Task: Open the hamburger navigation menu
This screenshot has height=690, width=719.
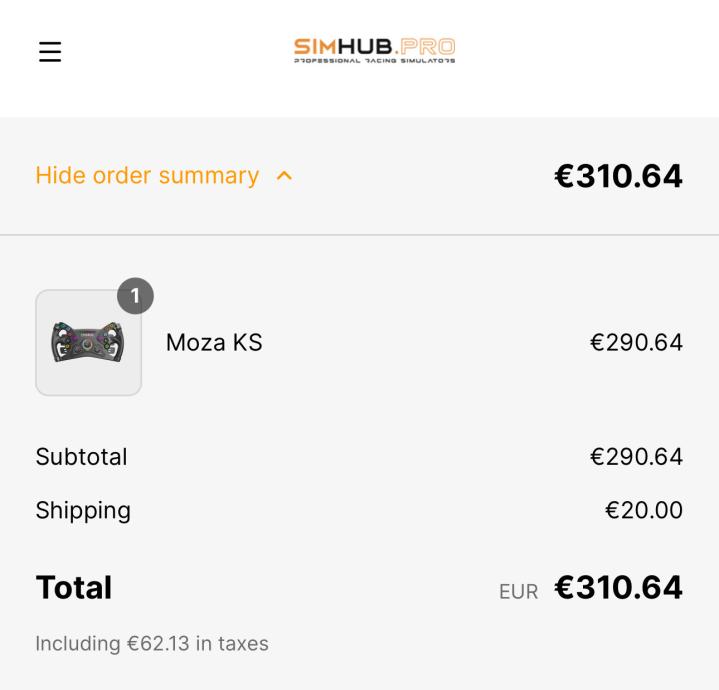Action: click(50, 52)
